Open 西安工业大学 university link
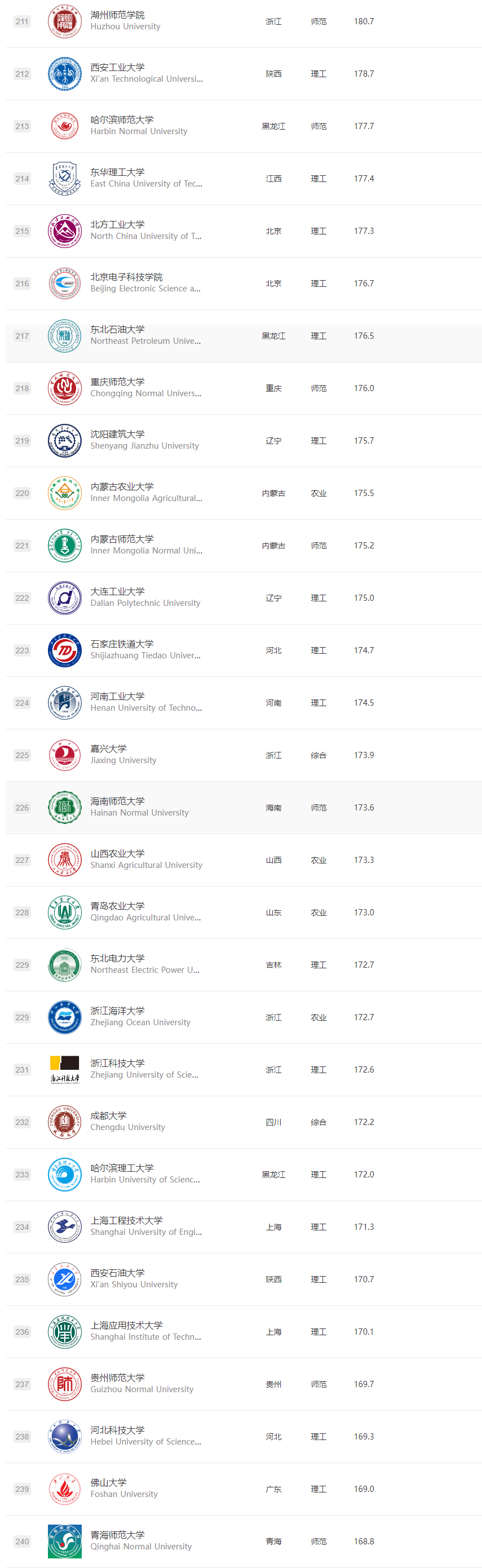The image size is (482, 1568). click(117, 68)
